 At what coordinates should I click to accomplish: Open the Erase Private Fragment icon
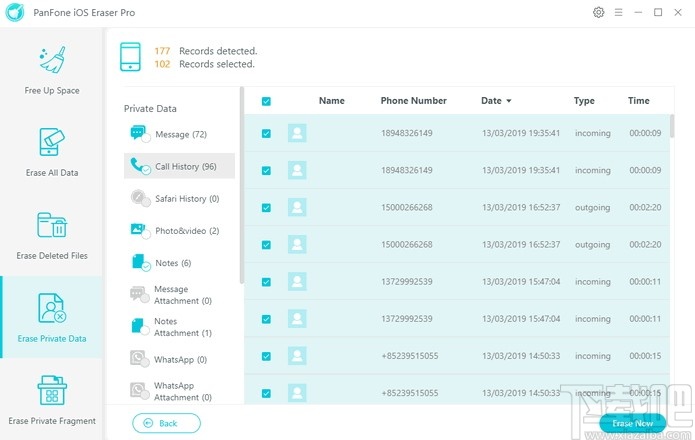[x=52, y=390]
